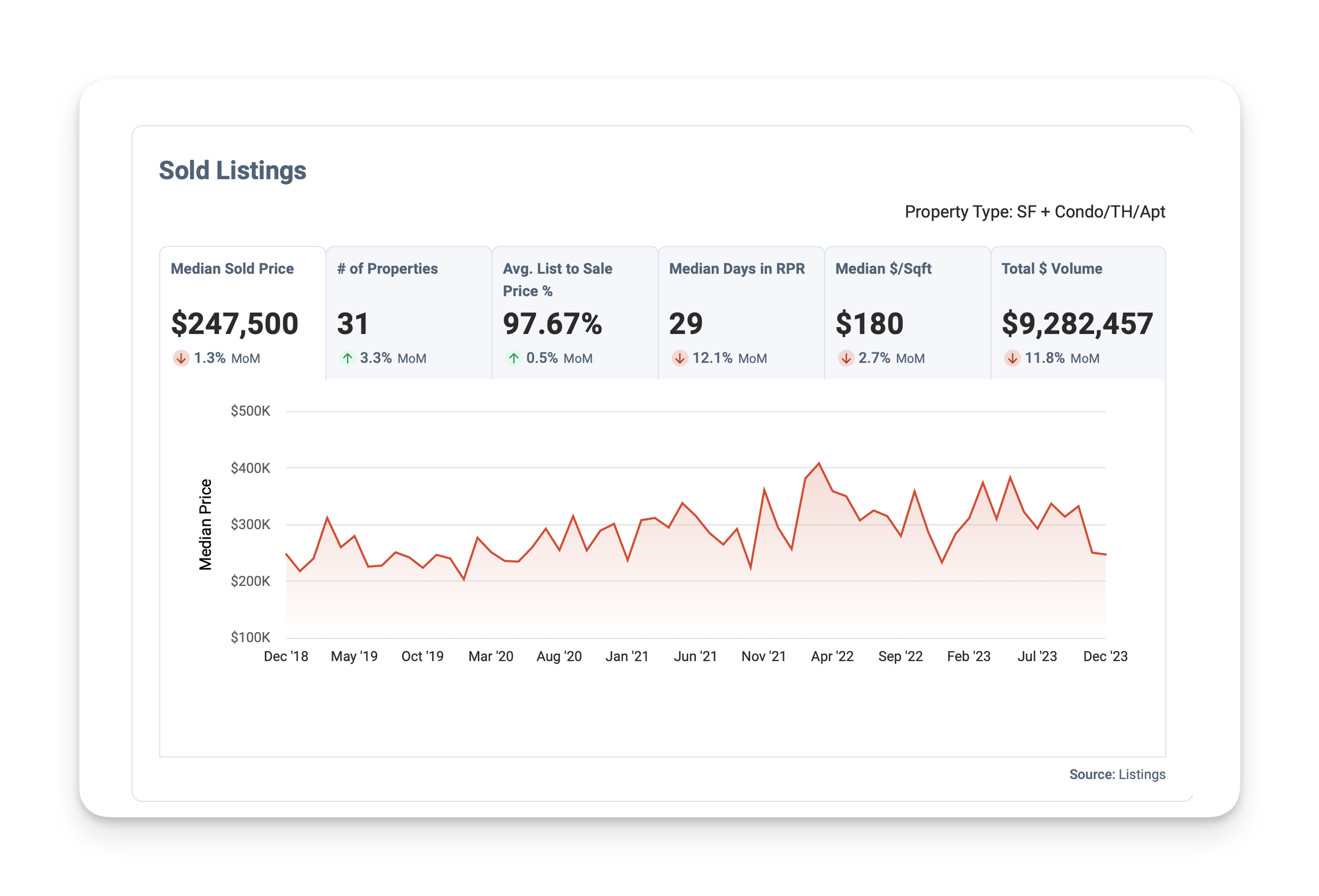Image resolution: width=1319 pixels, height=896 pixels.
Task: Click the green up arrow beside 3.3% MoM
Action: tap(347, 358)
